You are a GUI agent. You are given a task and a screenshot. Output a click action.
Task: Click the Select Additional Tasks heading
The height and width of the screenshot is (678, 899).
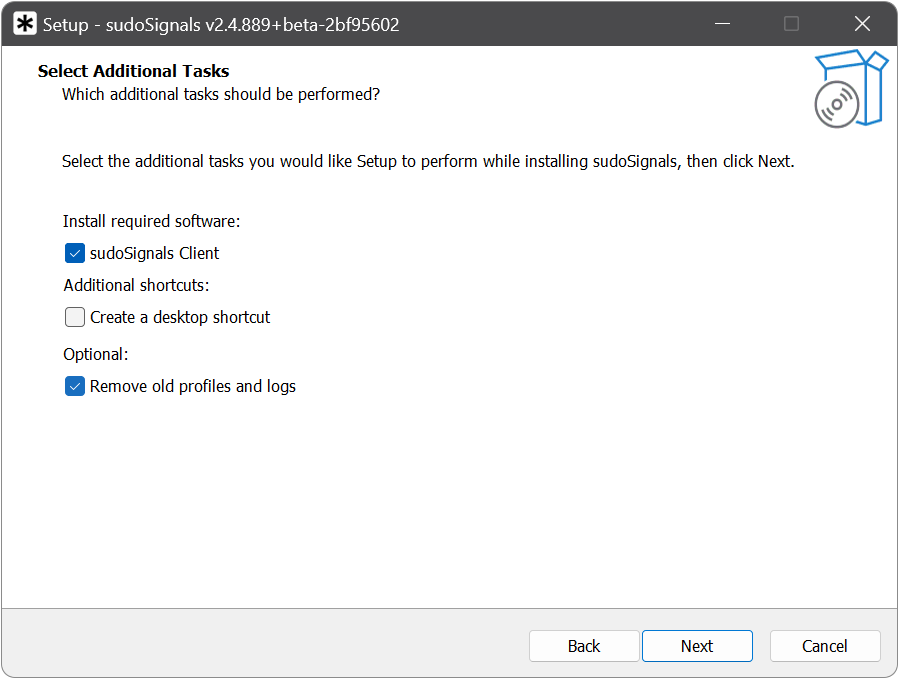click(x=133, y=71)
